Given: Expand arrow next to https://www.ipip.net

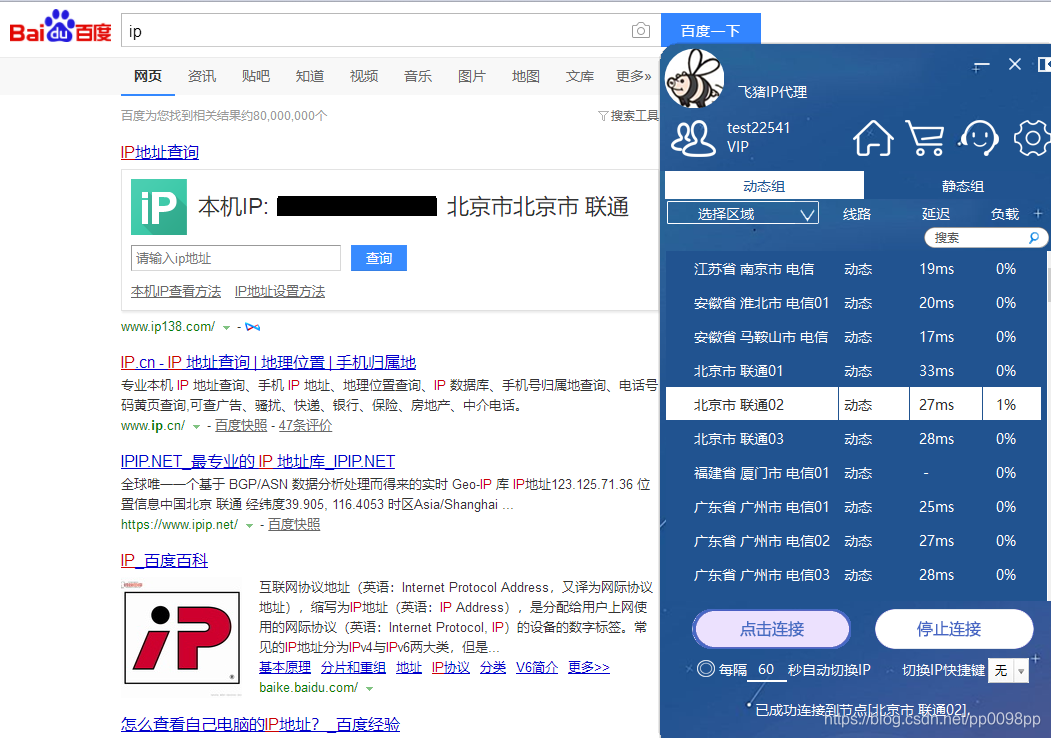Looking at the screenshot, I should coord(249,526).
